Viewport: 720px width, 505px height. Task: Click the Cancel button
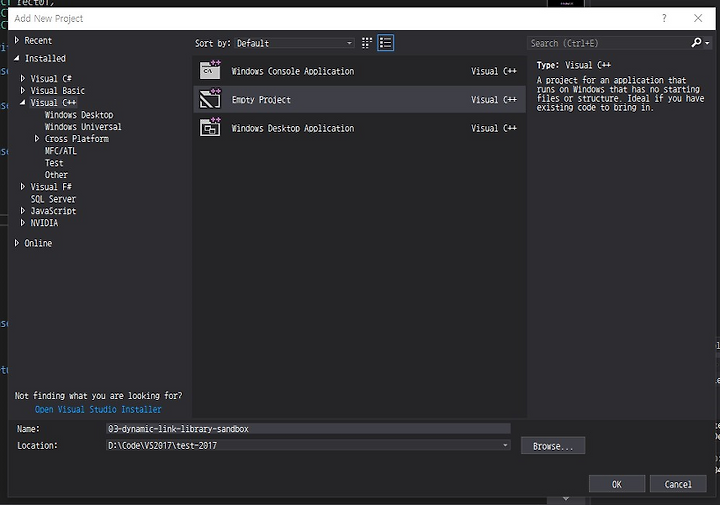pos(678,484)
